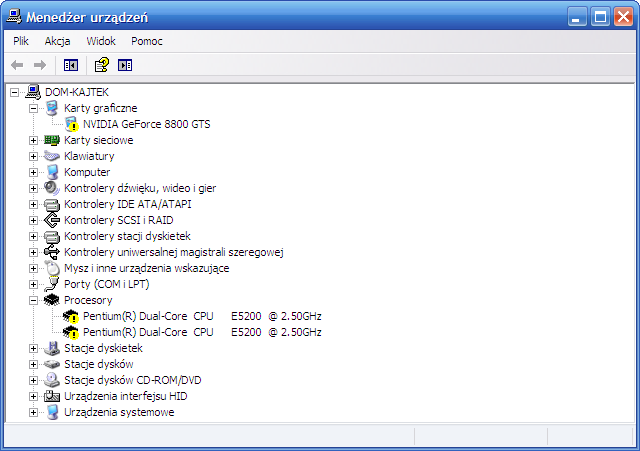Click the Urządzenia interfejsu HID icon
The height and width of the screenshot is (451, 640).
(52, 396)
